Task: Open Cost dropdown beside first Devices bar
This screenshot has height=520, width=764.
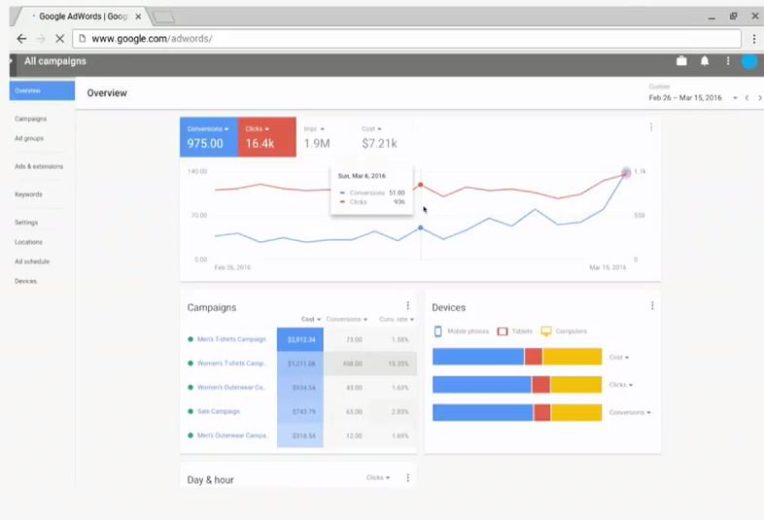Action: (x=619, y=357)
